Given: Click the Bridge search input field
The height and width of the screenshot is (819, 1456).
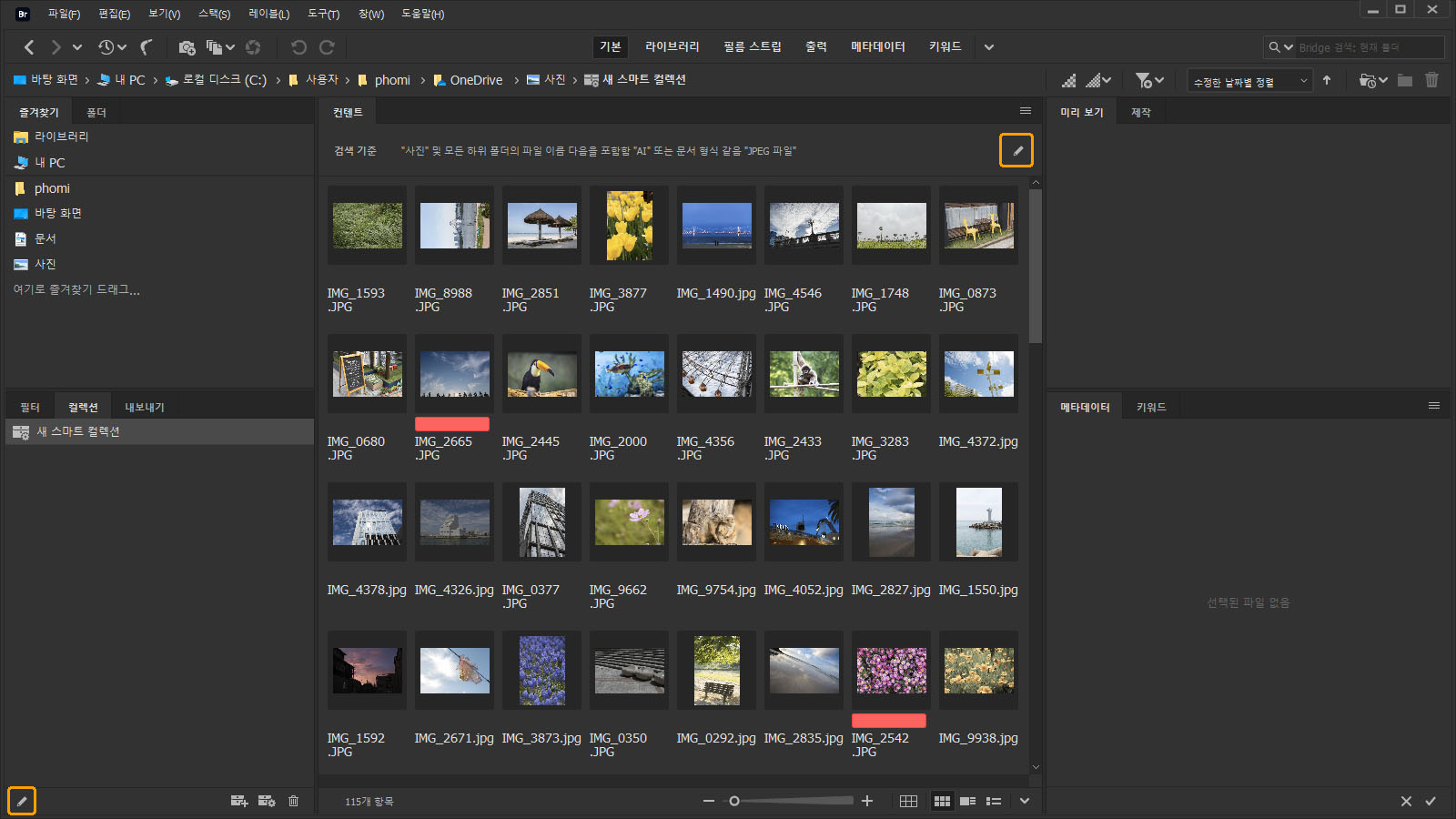Looking at the screenshot, I should click(x=1370, y=47).
